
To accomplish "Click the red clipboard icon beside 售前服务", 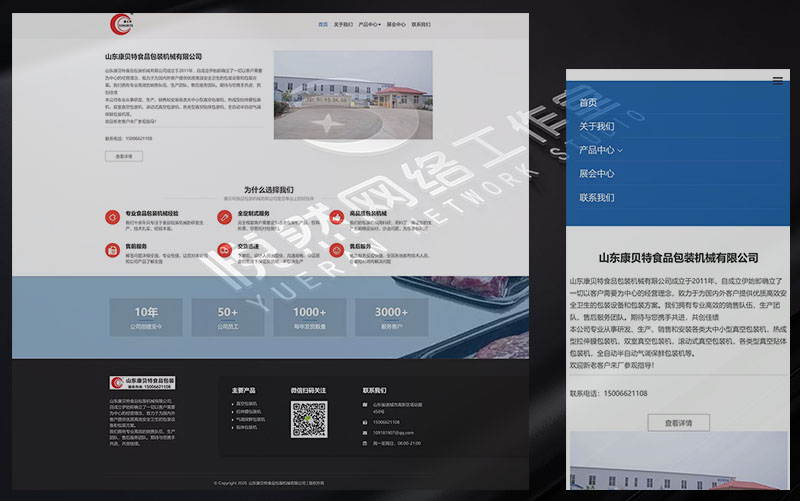I will click(112, 250).
